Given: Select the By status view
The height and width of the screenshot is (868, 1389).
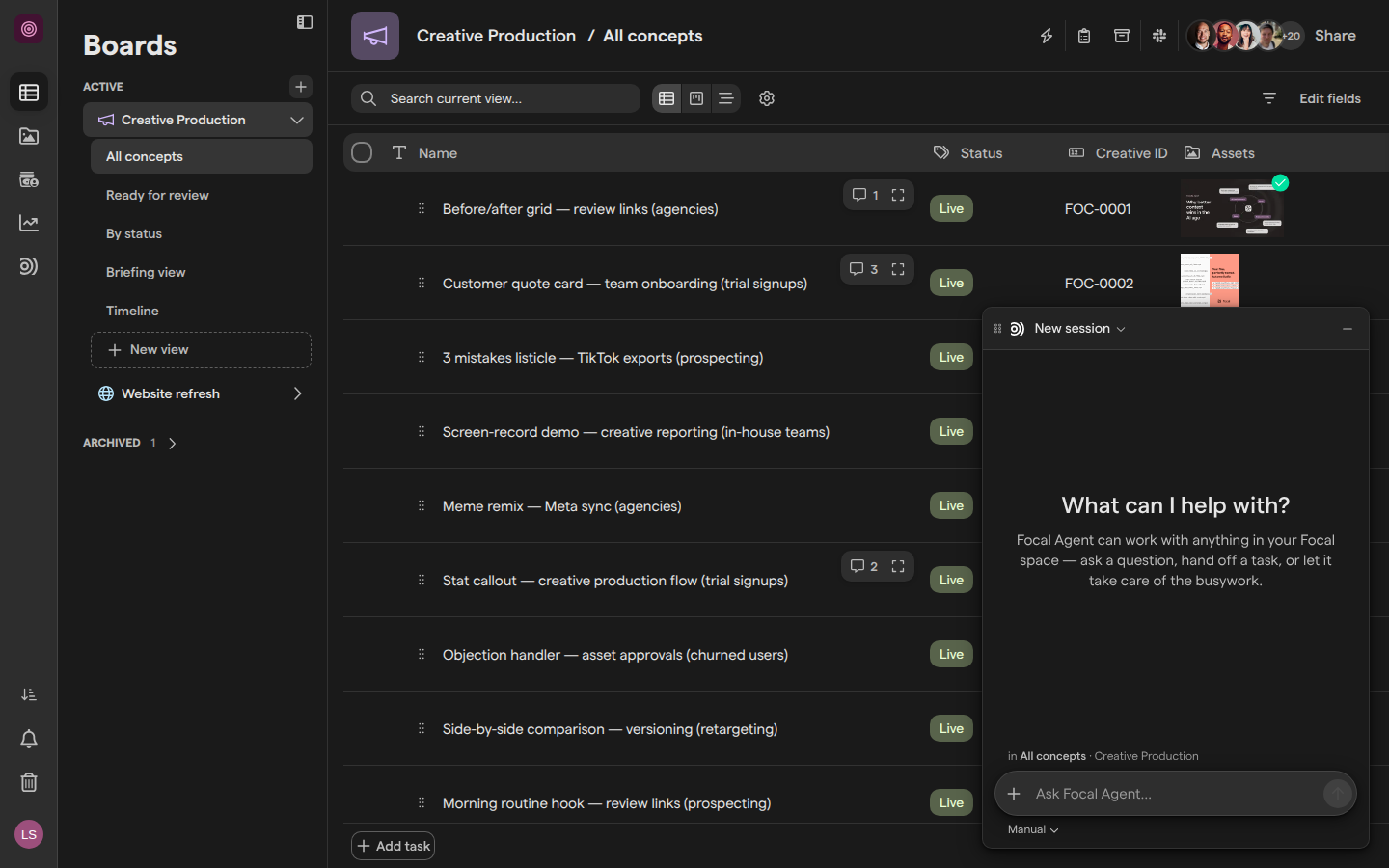Looking at the screenshot, I should [201, 233].
